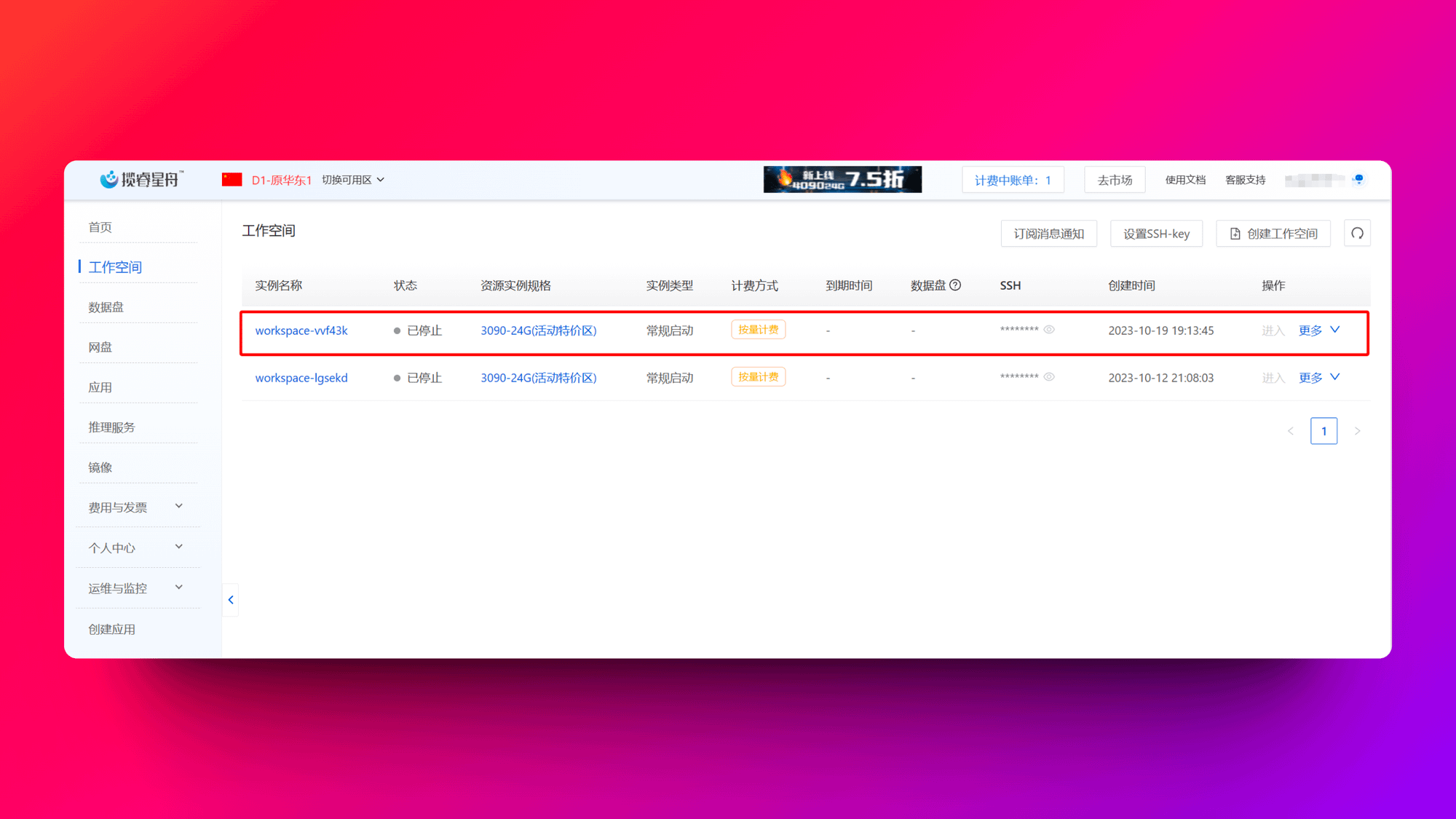The width and height of the screenshot is (1456, 819).
Task: Click the 数据盘 help question-mark icon
Action: tap(955, 285)
